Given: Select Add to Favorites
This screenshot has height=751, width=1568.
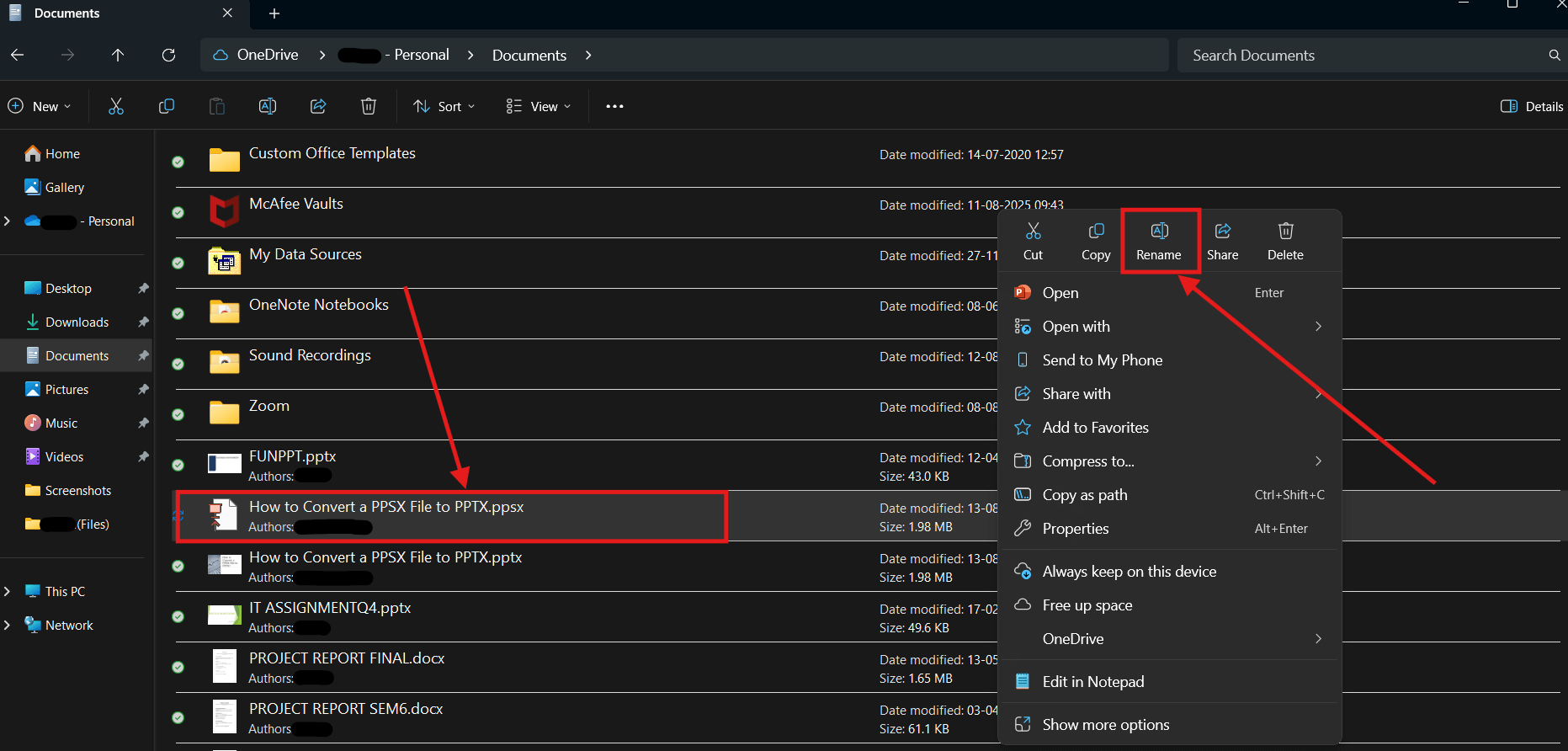Looking at the screenshot, I should pos(1169,428).
